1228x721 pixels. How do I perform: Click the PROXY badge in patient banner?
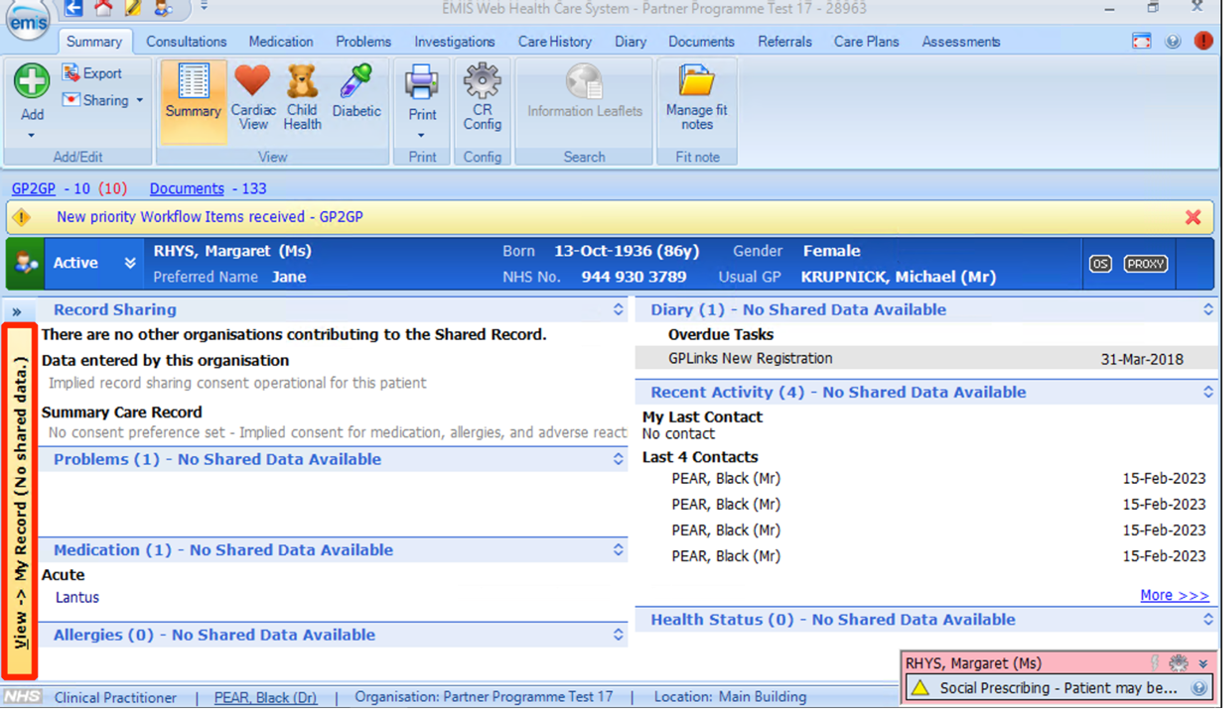click(x=1145, y=264)
